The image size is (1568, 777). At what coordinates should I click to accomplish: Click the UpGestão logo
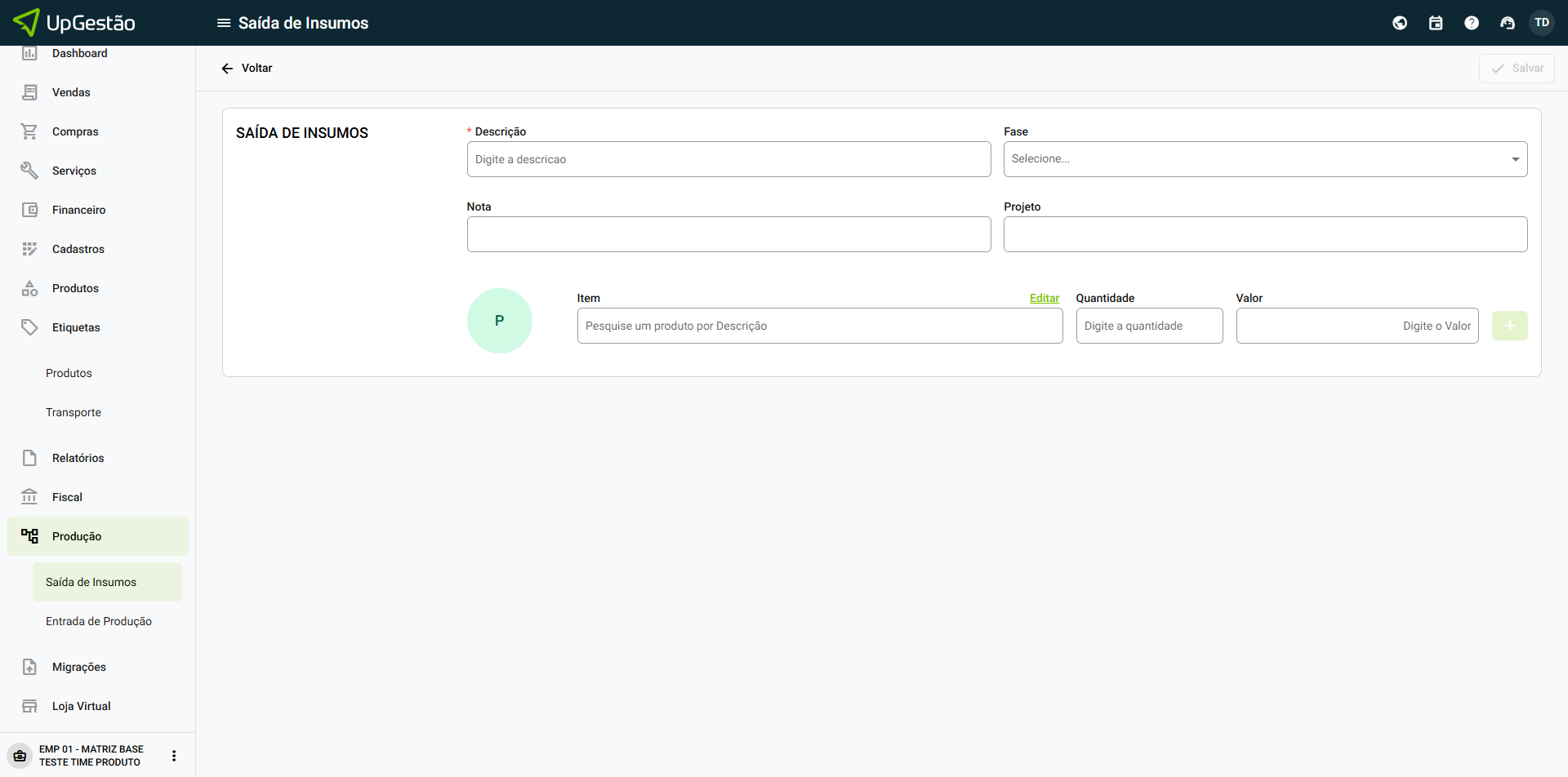[x=75, y=23]
